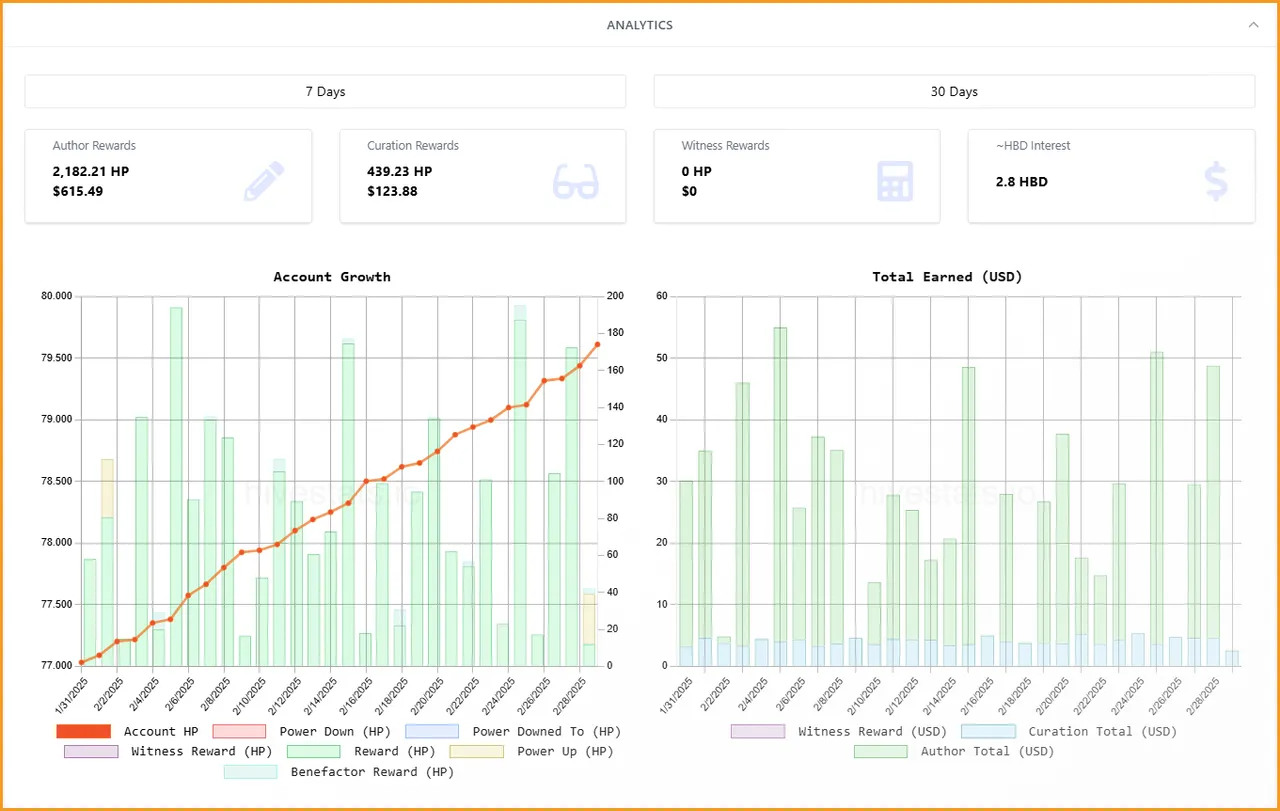Click the "140" right-axis label on Account Growth
1280x811 pixels.
click(x=615, y=407)
